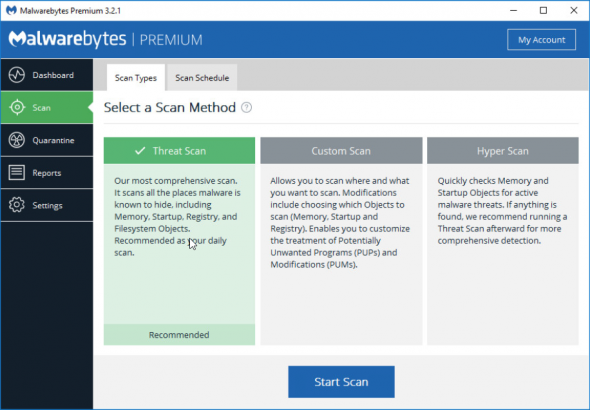Start the scan with Start Scan button
Screen dimensions: 590x410
[x=341, y=382]
